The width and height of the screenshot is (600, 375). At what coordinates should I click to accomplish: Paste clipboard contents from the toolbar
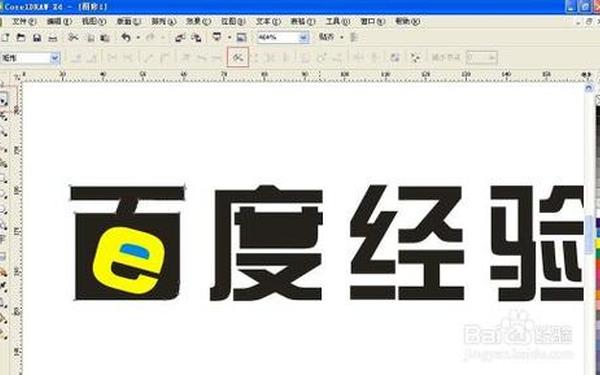point(105,38)
